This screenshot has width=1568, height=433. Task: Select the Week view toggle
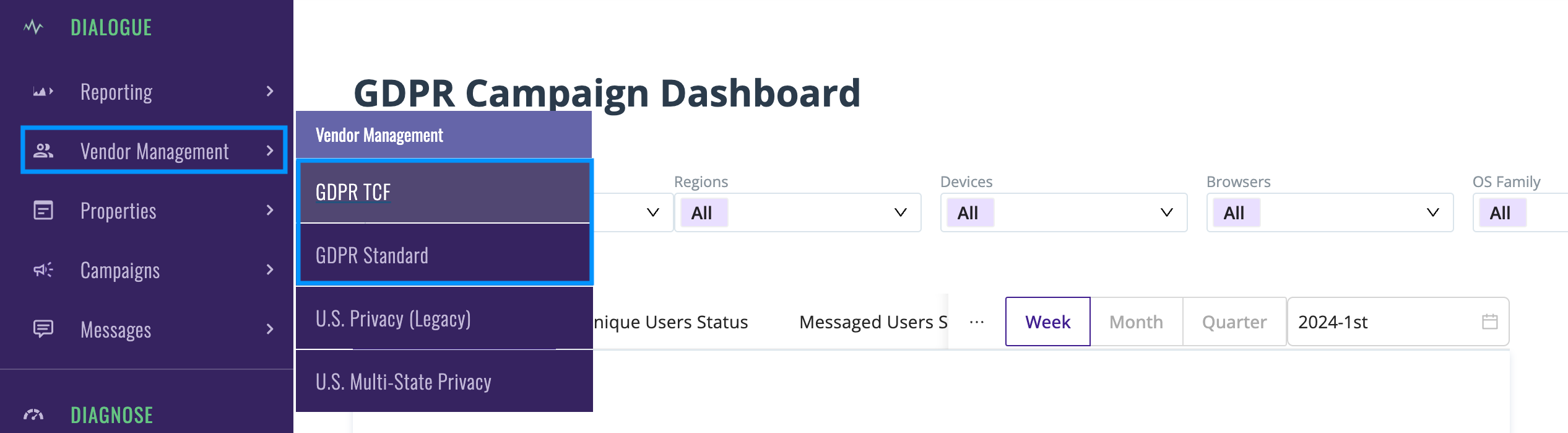pos(1047,321)
